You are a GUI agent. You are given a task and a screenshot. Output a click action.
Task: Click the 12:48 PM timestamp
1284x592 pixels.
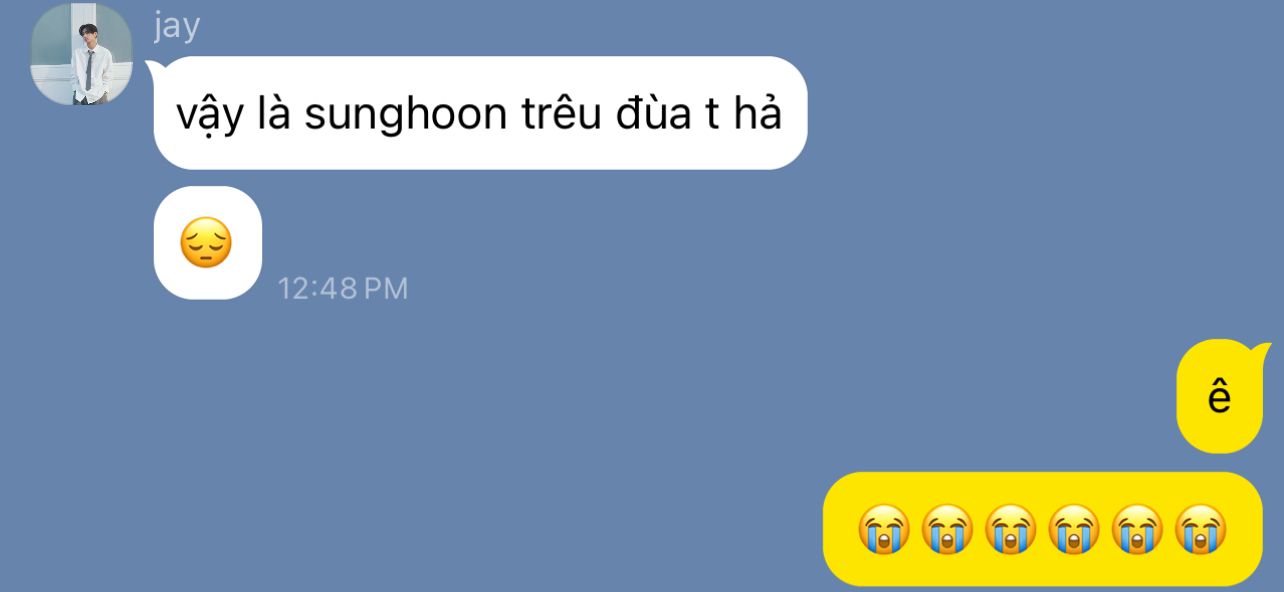coord(343,289)
